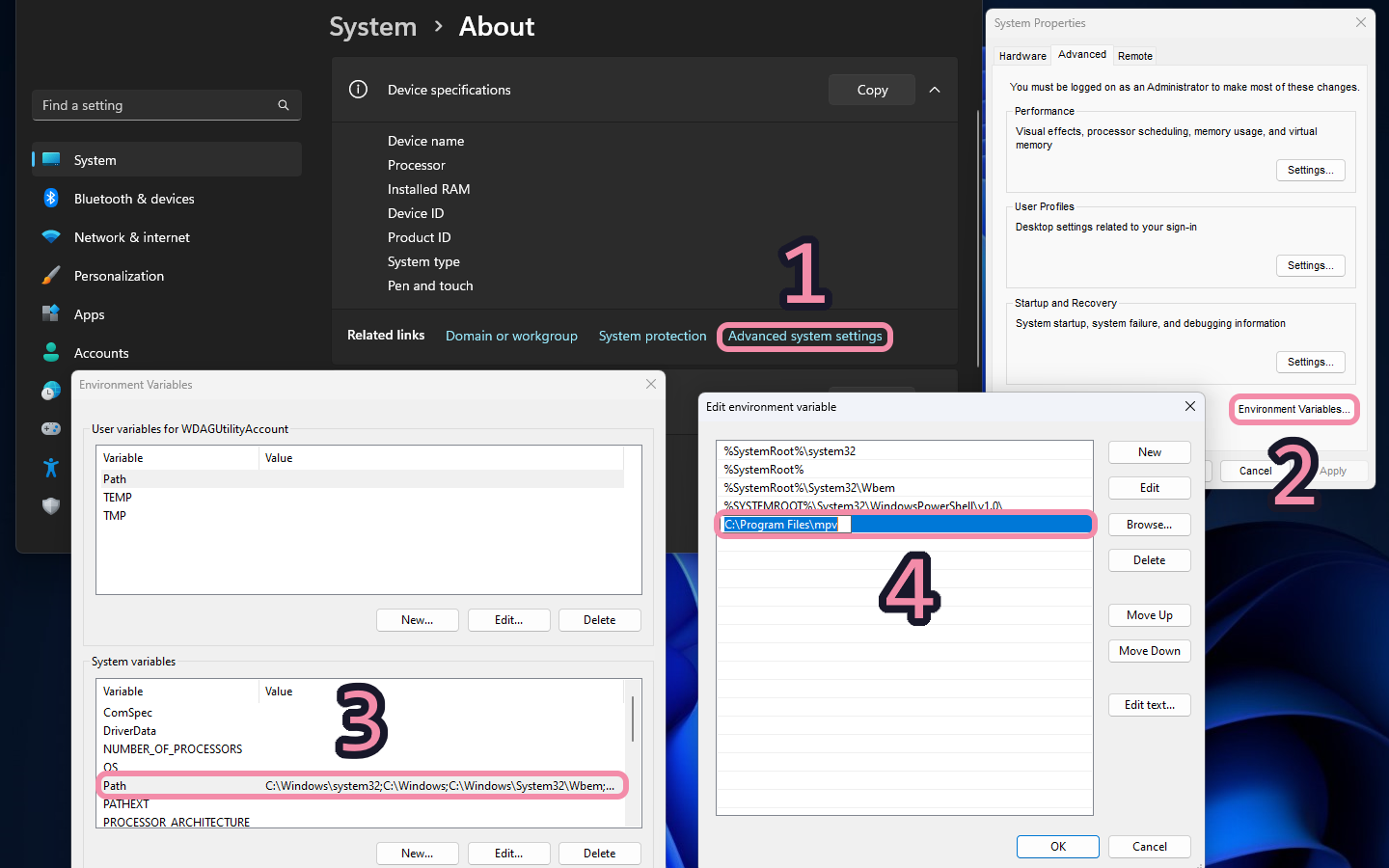Click the search magnifier icon in Find a setting
Viewport: 1389px width, 868px height.
click(284, 105)
